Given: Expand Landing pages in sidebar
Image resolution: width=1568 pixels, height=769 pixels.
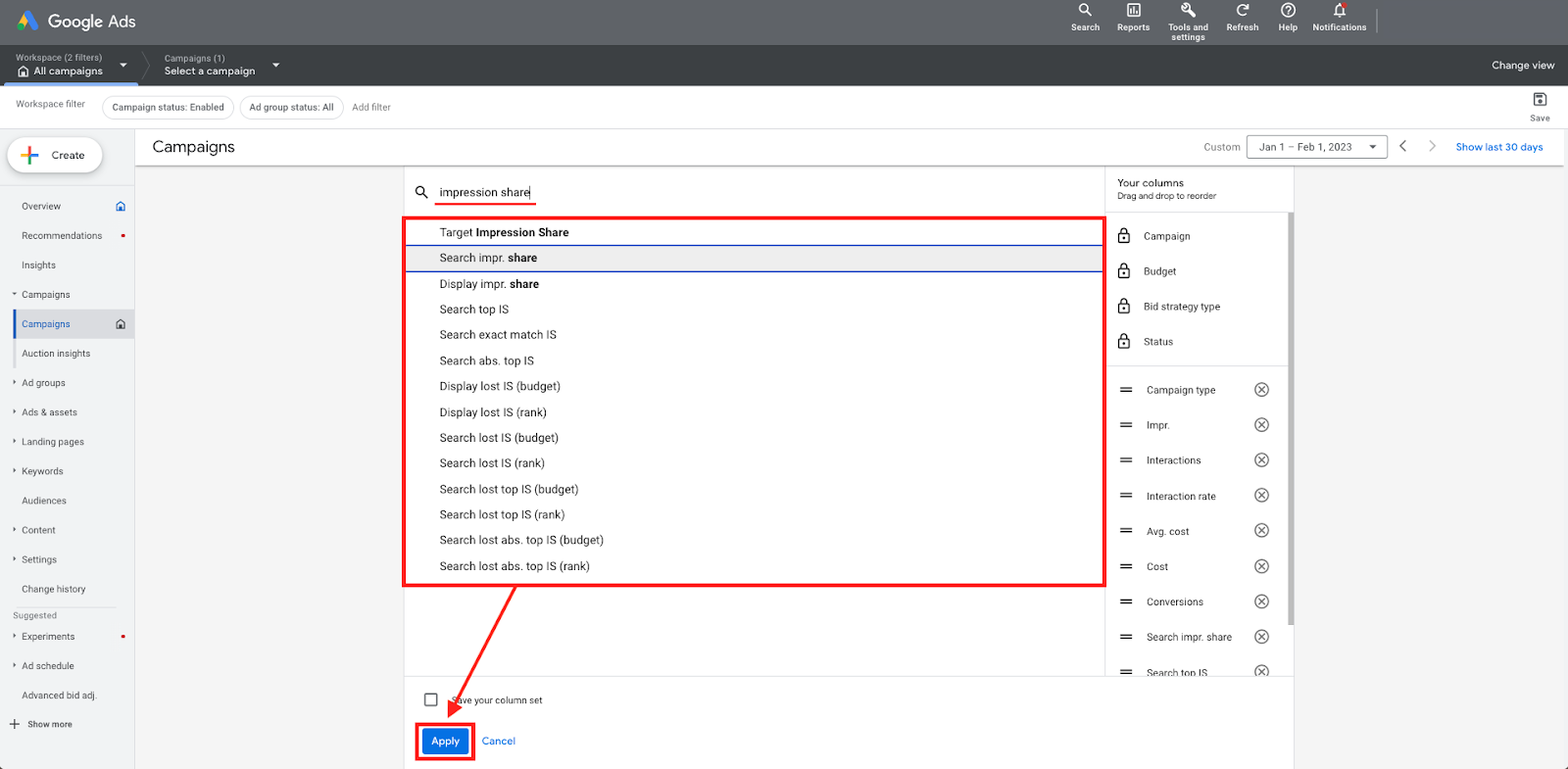Looking at the screenshot, I should [x=15, y=442].
